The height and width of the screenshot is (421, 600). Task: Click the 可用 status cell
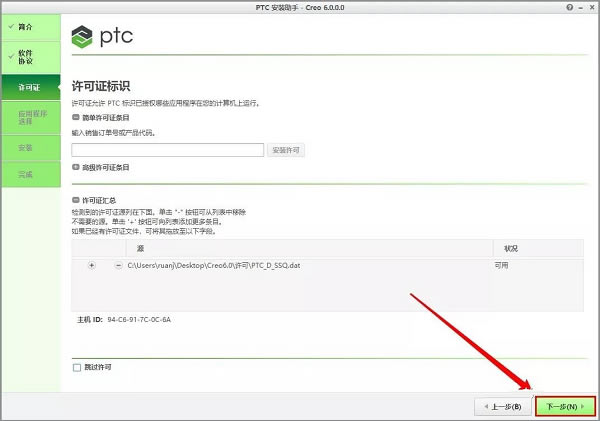pyautogui.click(x=501, y=265)
